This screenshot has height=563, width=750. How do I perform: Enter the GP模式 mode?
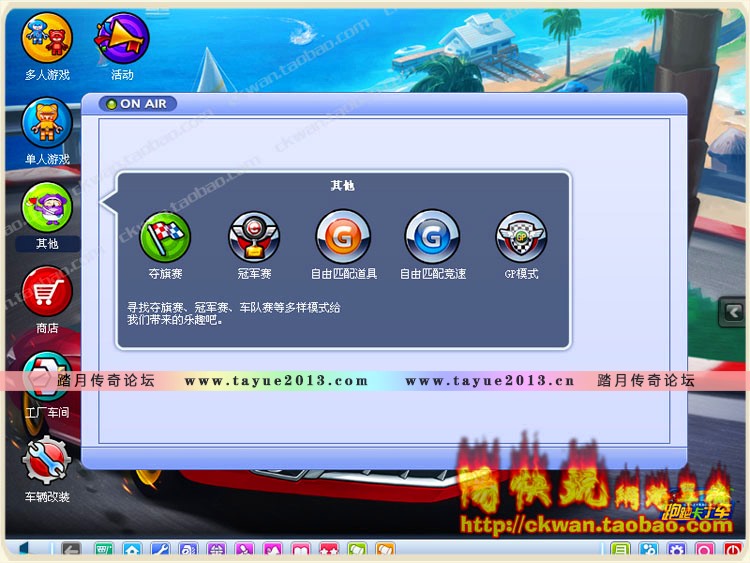click(521, 237)
